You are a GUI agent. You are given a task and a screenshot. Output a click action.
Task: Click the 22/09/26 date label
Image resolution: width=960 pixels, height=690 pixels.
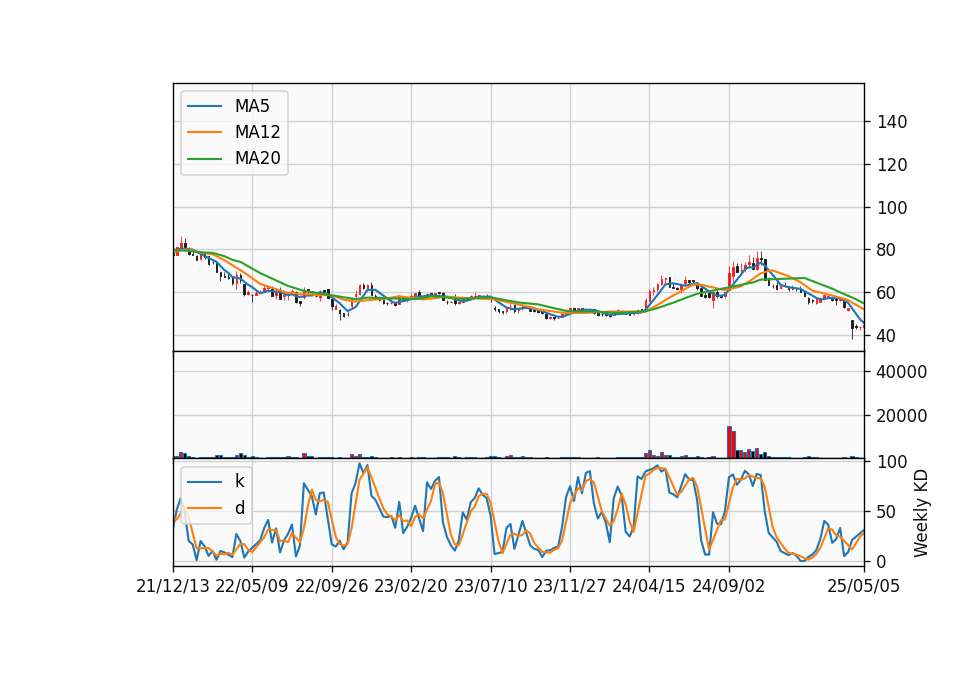coord(332,587)
